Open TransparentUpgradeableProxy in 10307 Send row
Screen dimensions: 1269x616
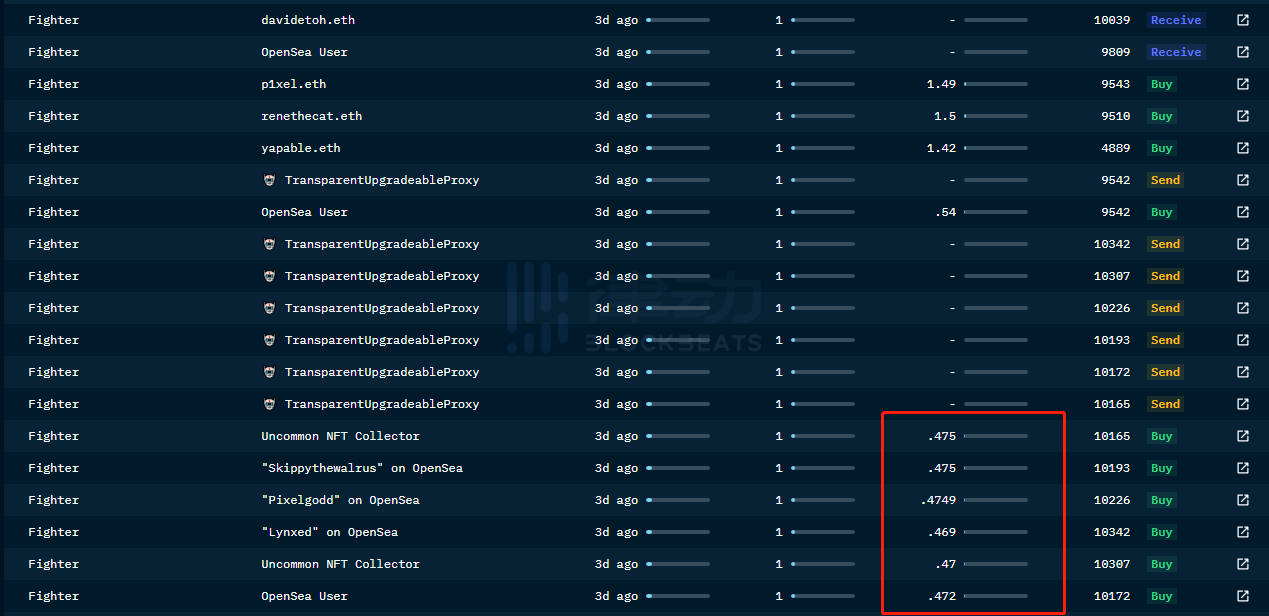(382, 276)
